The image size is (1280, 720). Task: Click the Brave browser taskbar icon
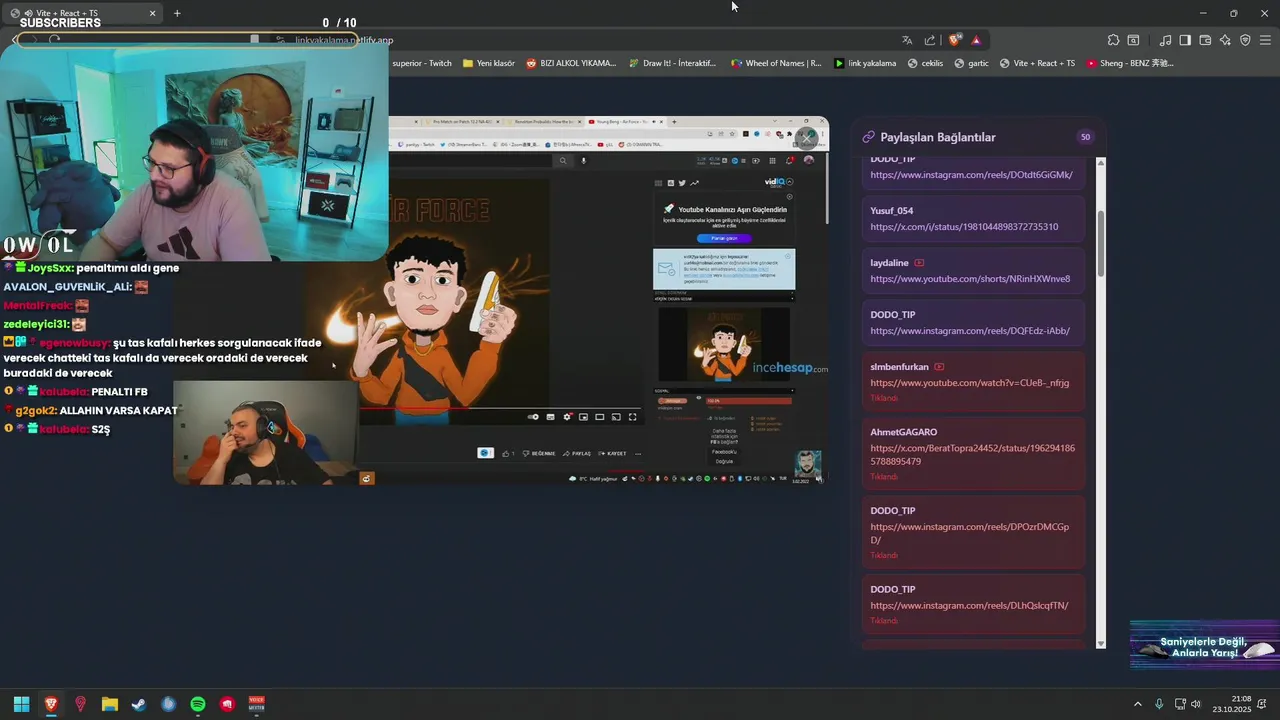tap(51, 704)
